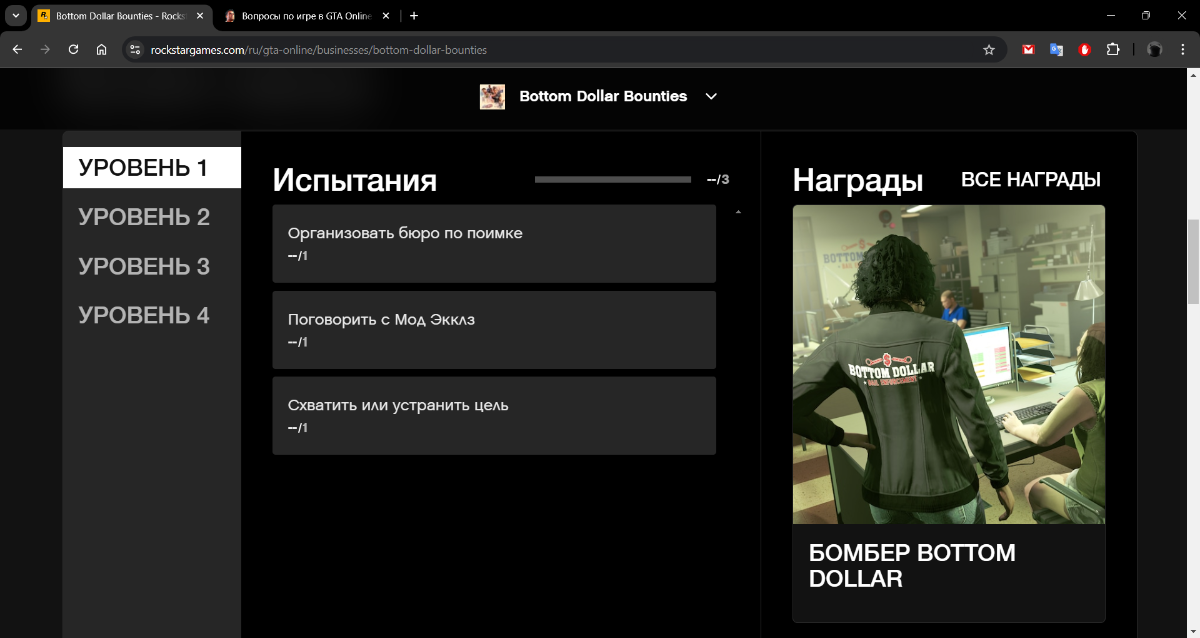The image size is (1200, 638).
Task: Bookmark this page with the star
Action: click(989, 49)
